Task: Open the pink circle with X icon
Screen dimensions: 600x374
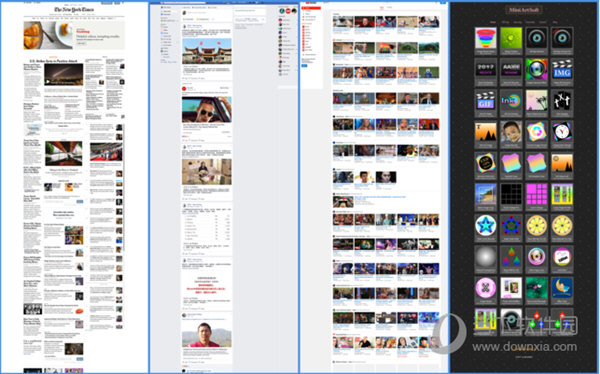Action: 486,287
